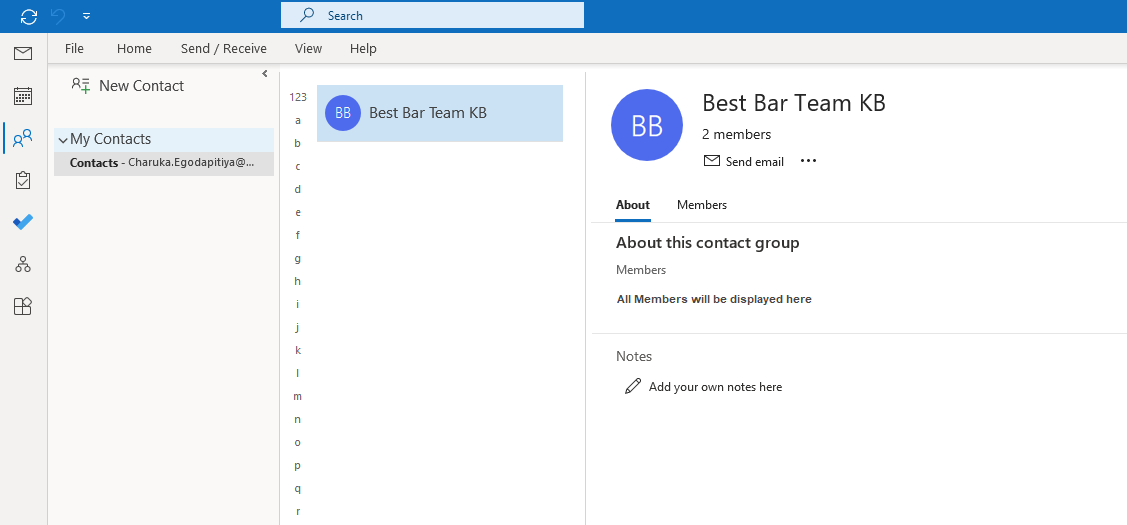The width and height of the screenshot is (1127, 525).
Task: Open the Tasks clipboard icon
Action: [23, 181]
